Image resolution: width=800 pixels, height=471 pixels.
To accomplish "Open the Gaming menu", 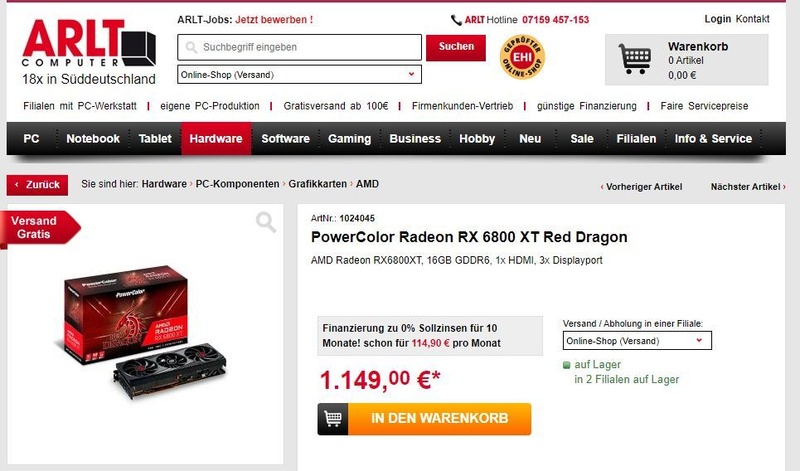I will tap(349, 138).
